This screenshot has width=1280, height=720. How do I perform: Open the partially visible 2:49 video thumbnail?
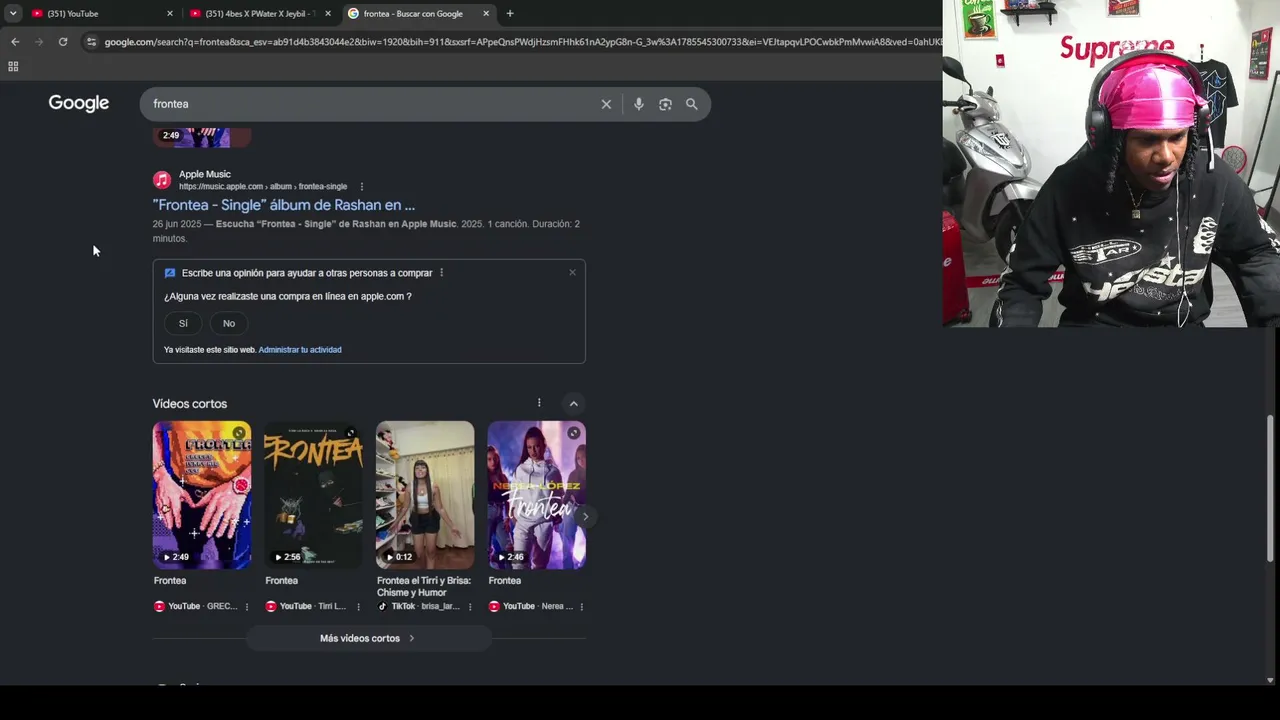tap(202, 137)
